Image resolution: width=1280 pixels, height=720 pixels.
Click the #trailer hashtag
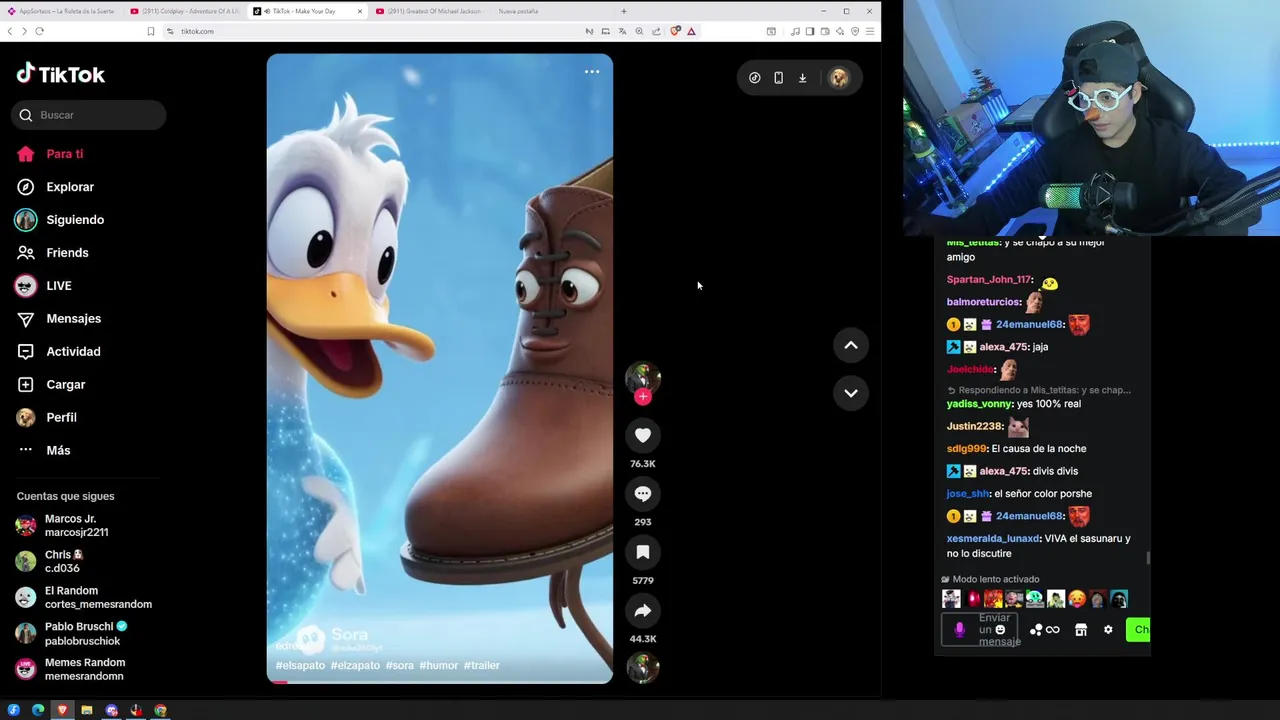tap(481, 666)
